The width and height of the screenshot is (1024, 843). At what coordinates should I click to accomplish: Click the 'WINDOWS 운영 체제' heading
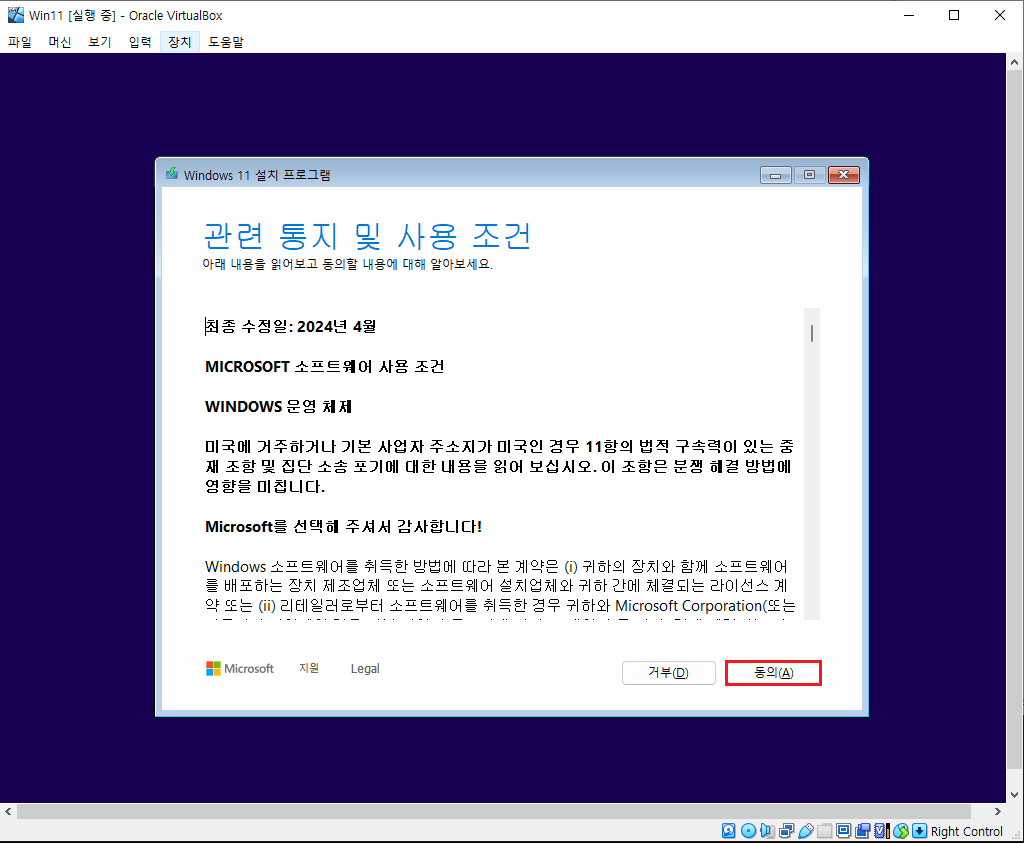pyautogui.click(x=278, y=406)
